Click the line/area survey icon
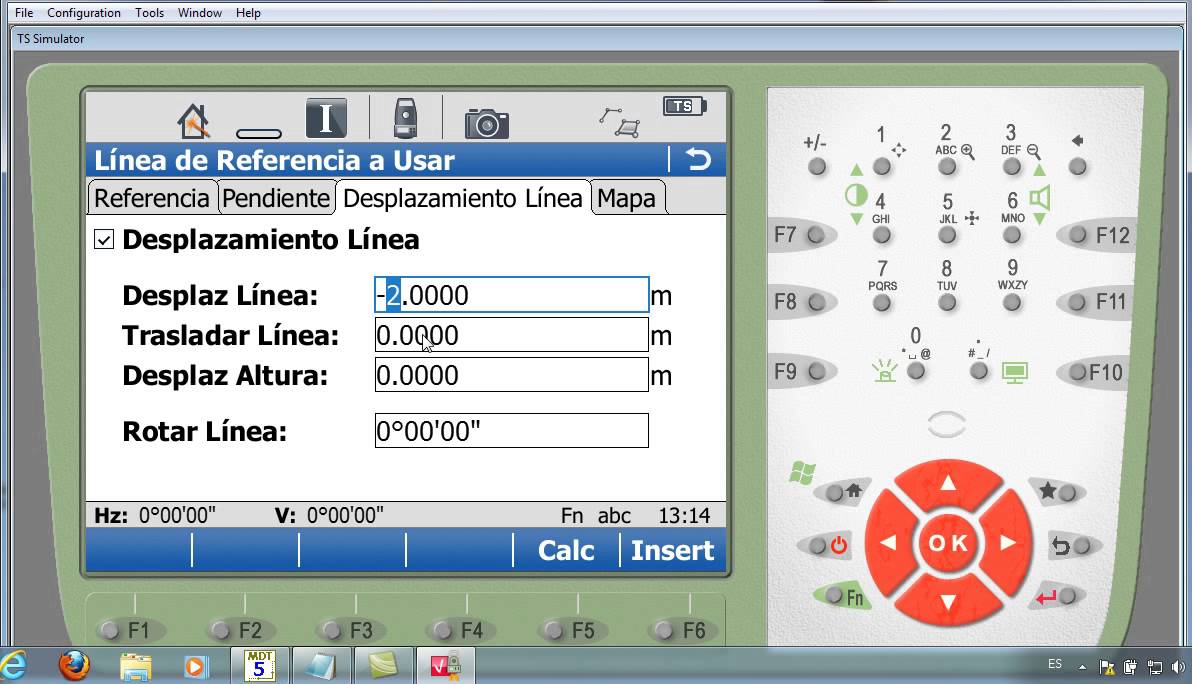 pos(619,122)
